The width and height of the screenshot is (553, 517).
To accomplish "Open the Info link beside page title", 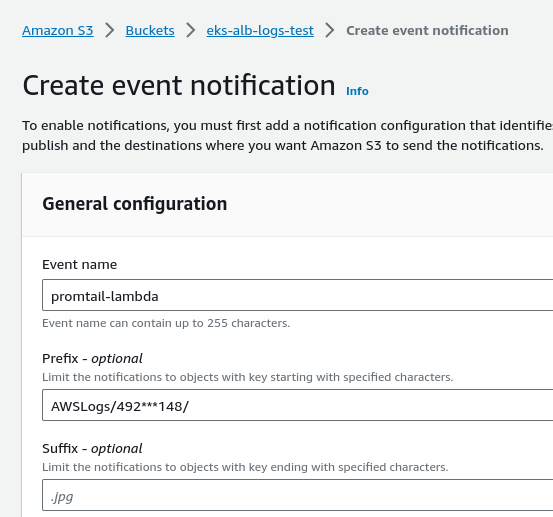I will tap(357, 91).
